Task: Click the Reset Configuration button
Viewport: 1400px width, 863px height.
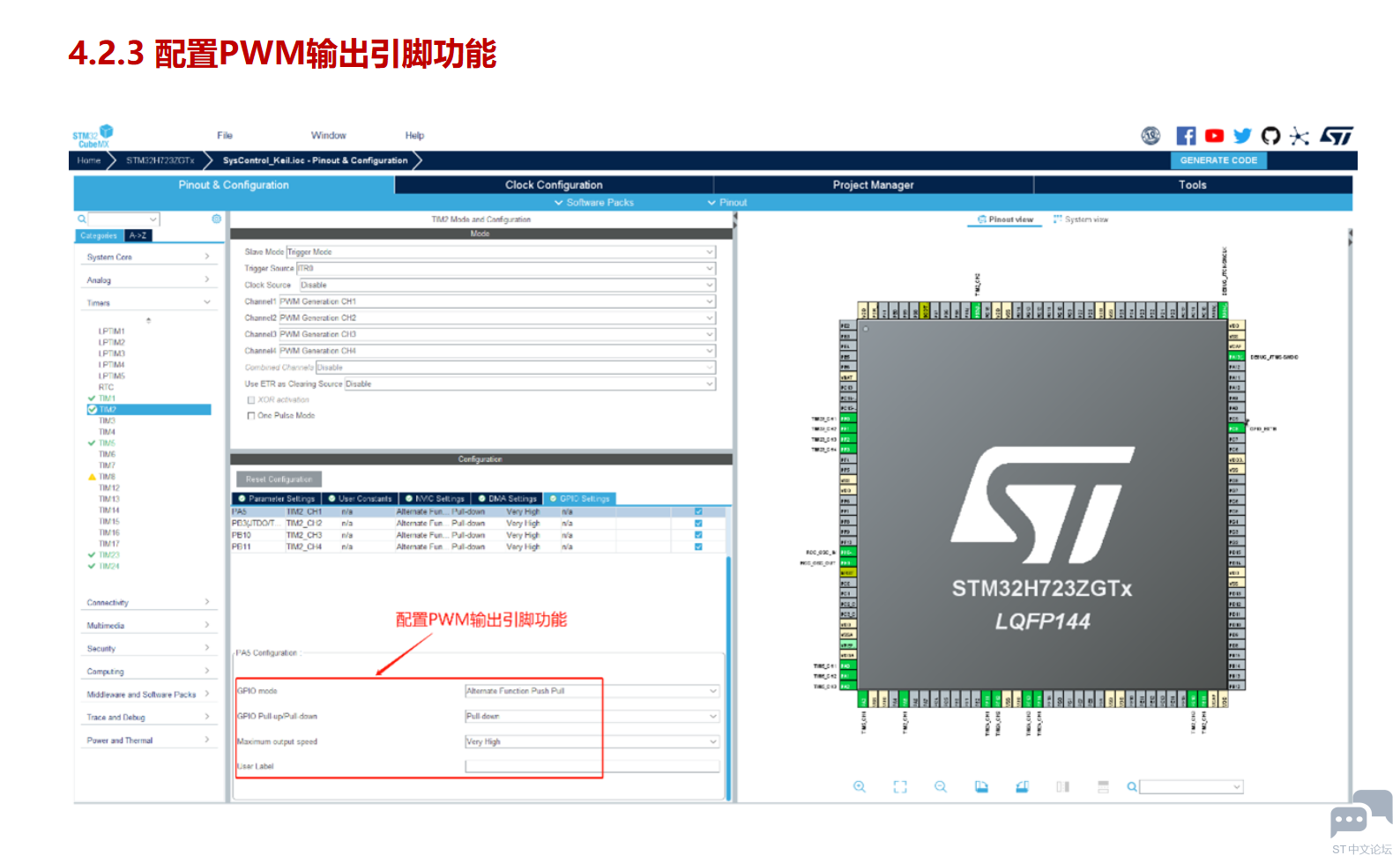Action: [x=279, y=480]
